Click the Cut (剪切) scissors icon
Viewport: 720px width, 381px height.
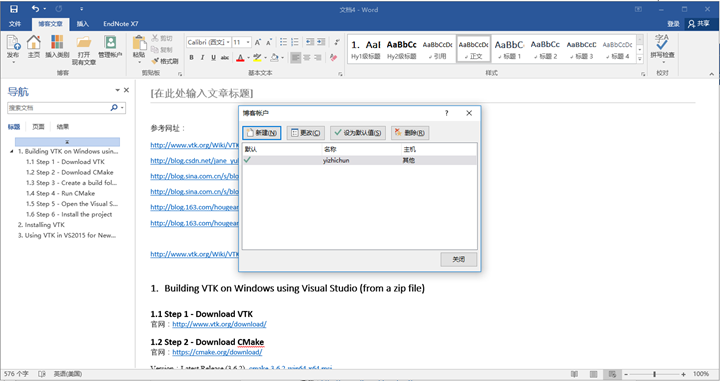click(155, 38)
